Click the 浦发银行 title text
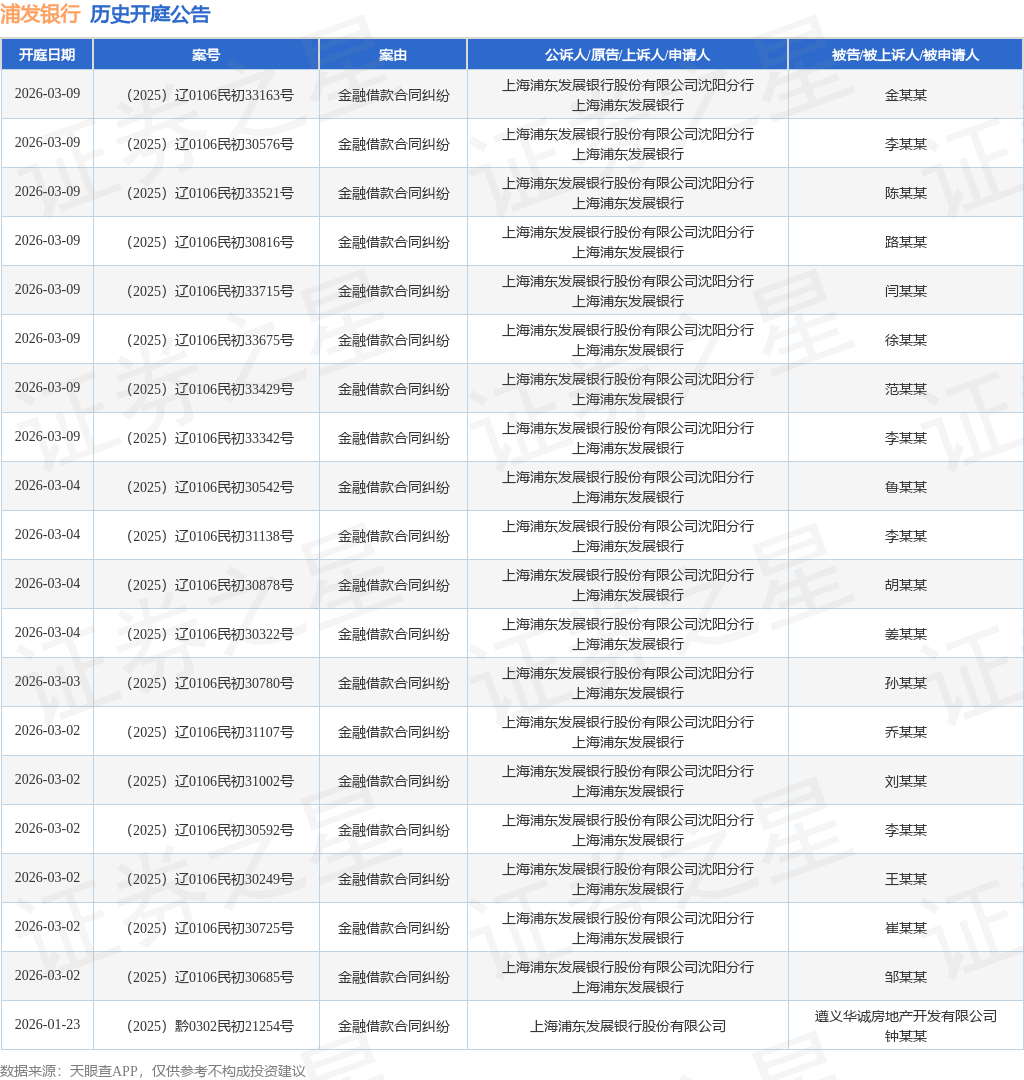This screenshot has height=1080, width=1024. point(41,14)
